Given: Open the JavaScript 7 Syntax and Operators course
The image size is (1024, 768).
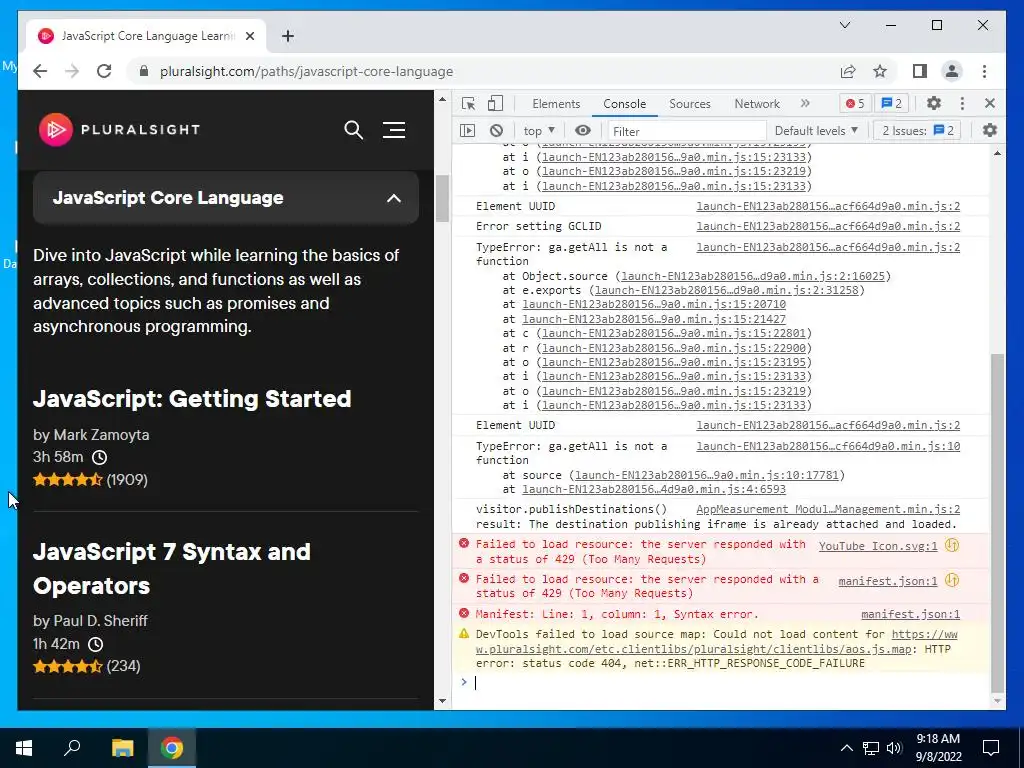Looking at the screenshot, I should pyautogui.click(x=172, y=569).
